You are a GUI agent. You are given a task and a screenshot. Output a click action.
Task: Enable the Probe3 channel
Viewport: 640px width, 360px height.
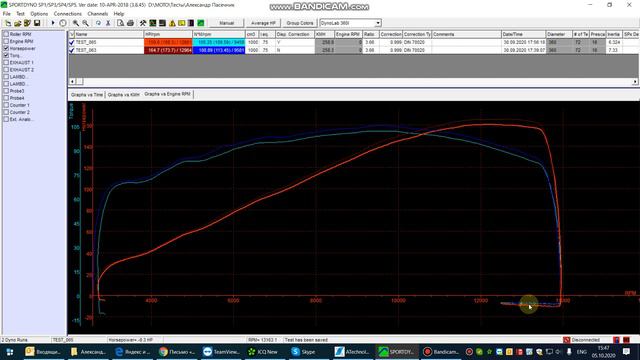click(6, 91)
